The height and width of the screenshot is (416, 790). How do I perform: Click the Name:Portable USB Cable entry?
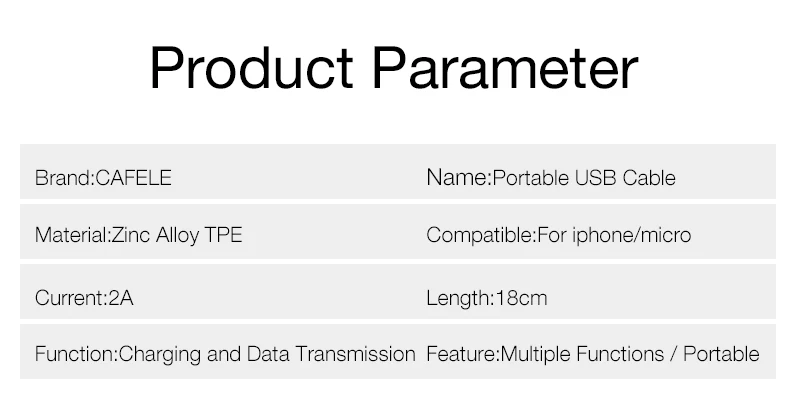(x=551, y=177)
